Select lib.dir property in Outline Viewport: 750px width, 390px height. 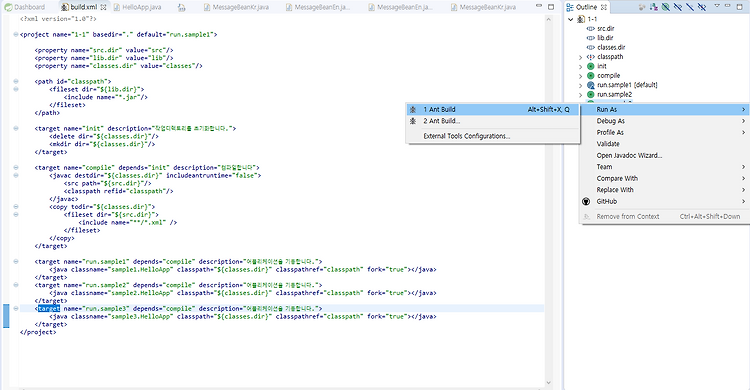605,38
